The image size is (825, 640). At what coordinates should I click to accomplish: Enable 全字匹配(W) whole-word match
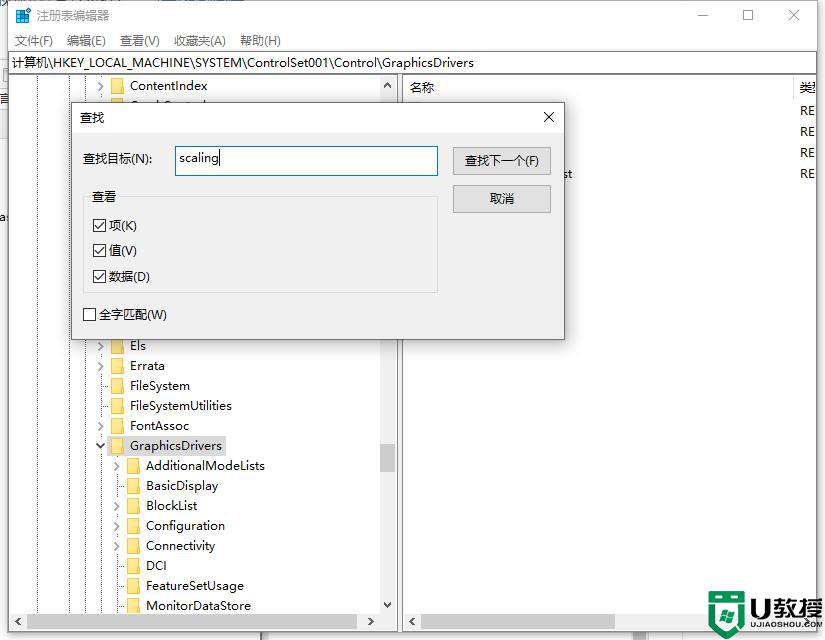pos(90,315)
